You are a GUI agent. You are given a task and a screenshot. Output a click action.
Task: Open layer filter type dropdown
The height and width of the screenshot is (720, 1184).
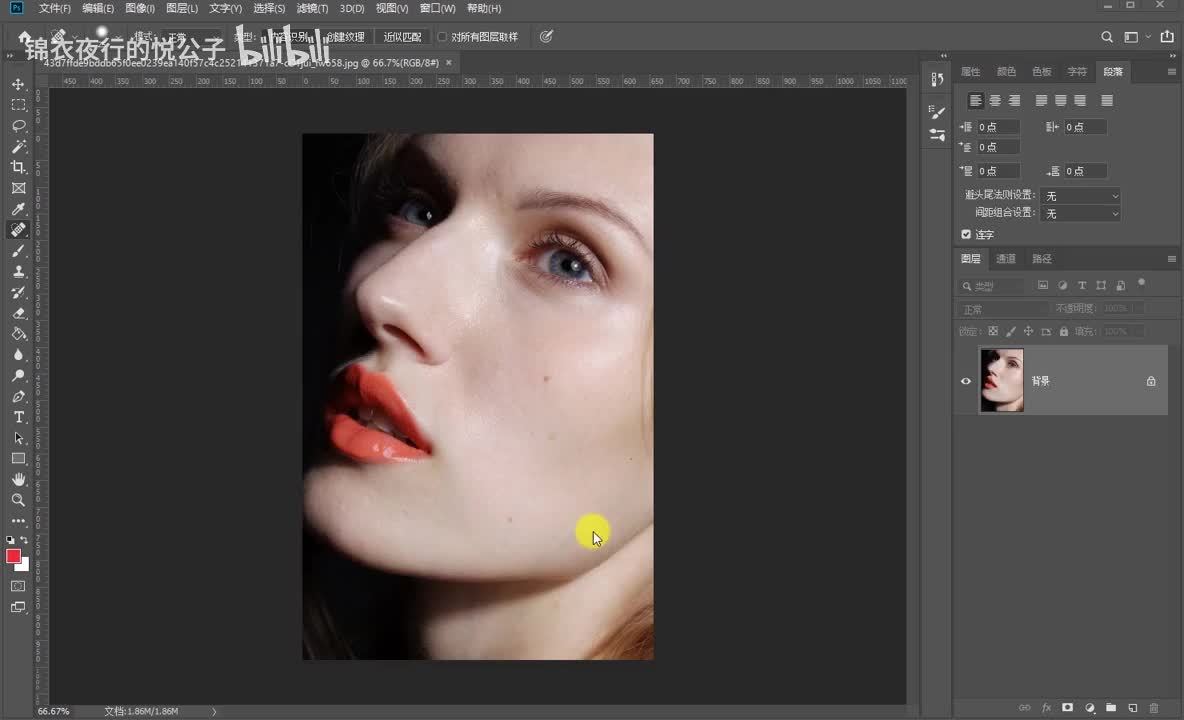tap(991, 286)
